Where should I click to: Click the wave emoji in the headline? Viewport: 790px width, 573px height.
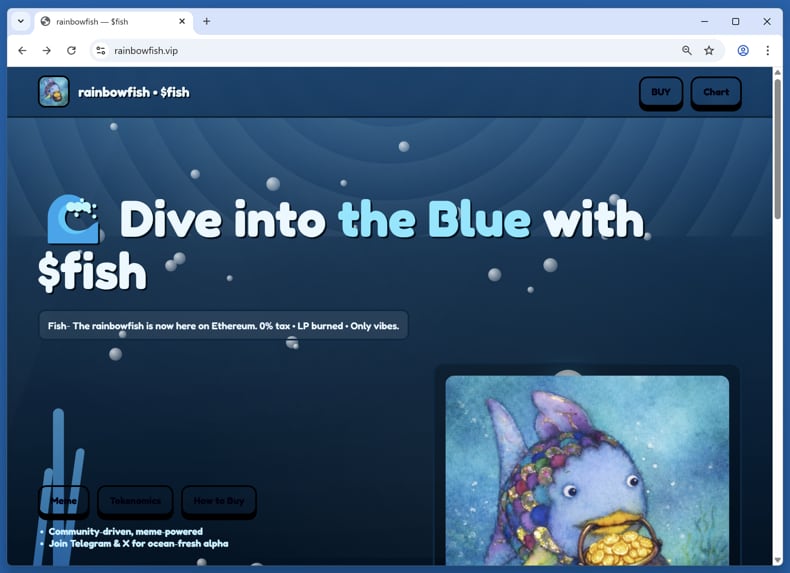pyautogui.click(x=74, y=219)
